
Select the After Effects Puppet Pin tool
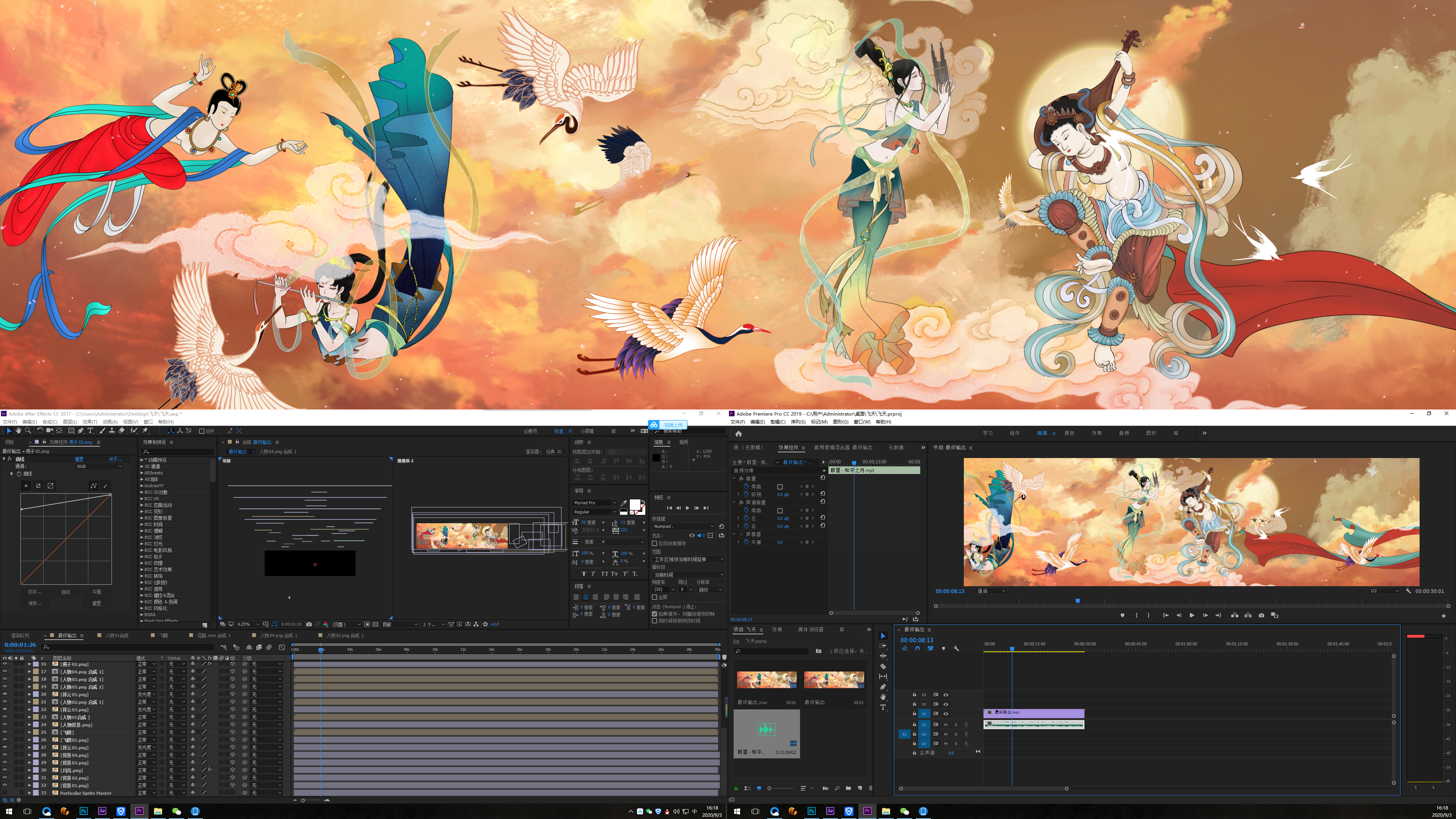tap(145, 431)
